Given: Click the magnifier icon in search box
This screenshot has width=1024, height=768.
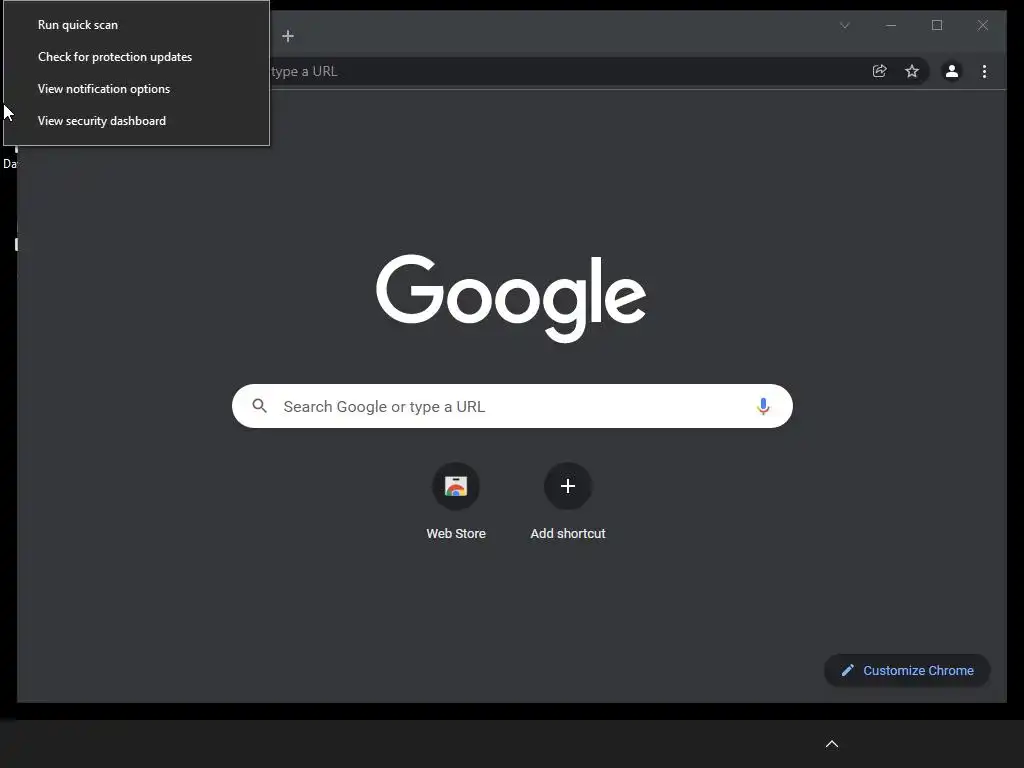Looking at the screenshot, I should coord(259,406).
